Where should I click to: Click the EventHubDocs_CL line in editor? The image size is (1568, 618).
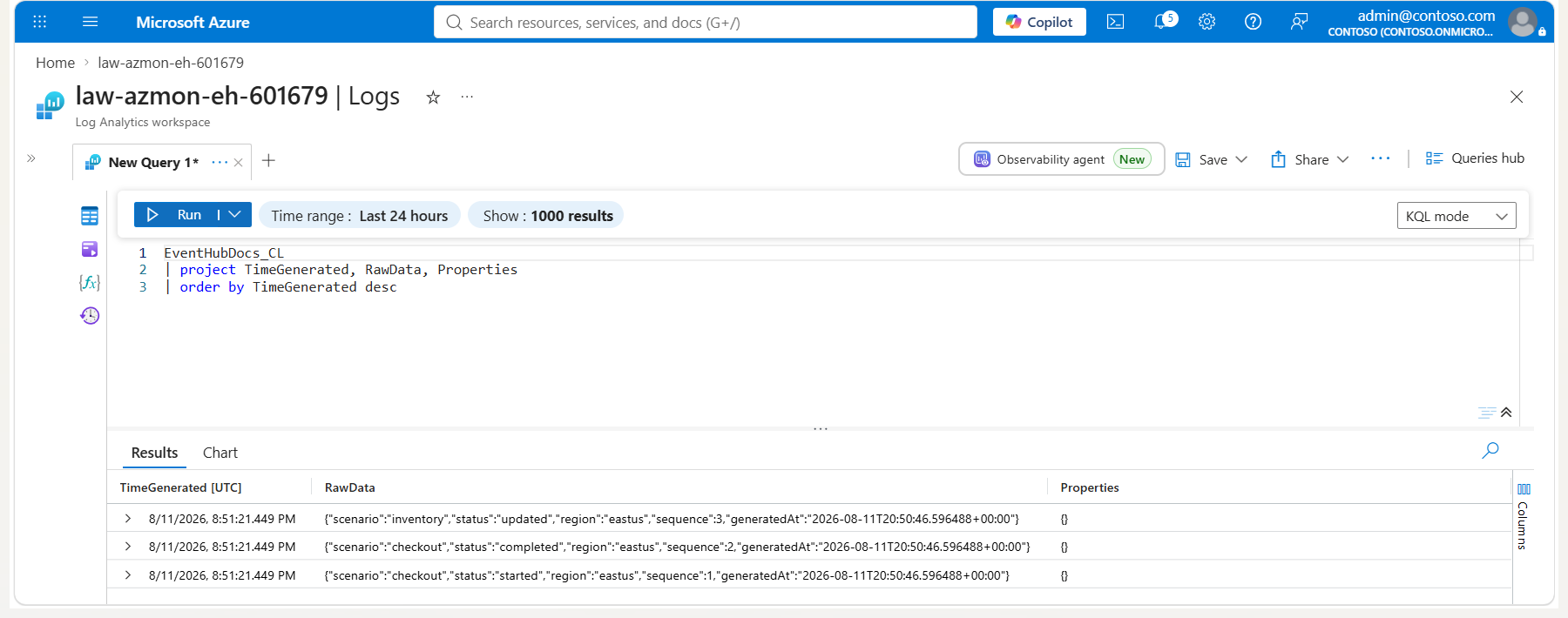(224, 253)
